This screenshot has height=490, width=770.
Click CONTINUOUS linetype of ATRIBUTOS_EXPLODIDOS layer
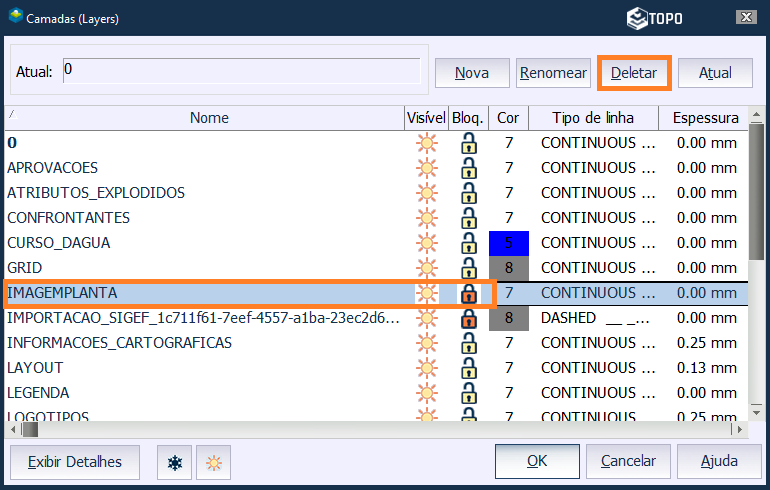[x=598, y=193]
